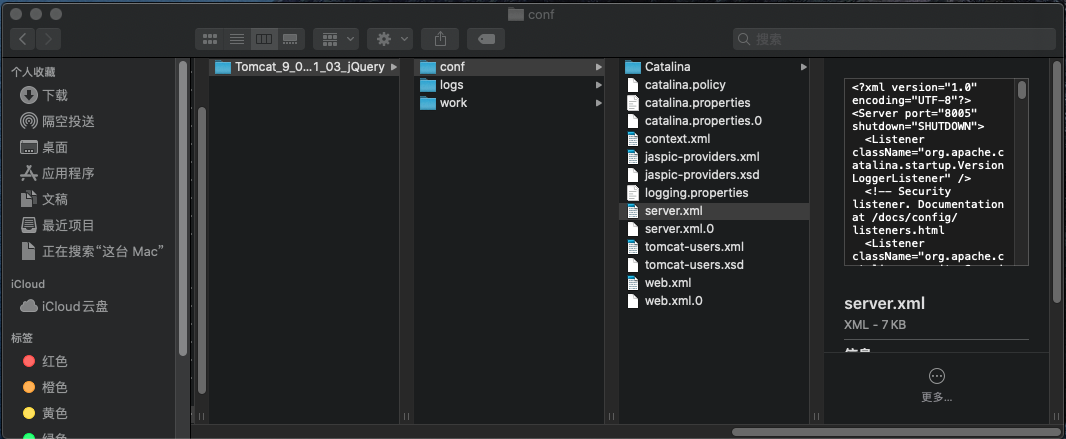Switch to icon view
1066x439 pixels.
209,39
